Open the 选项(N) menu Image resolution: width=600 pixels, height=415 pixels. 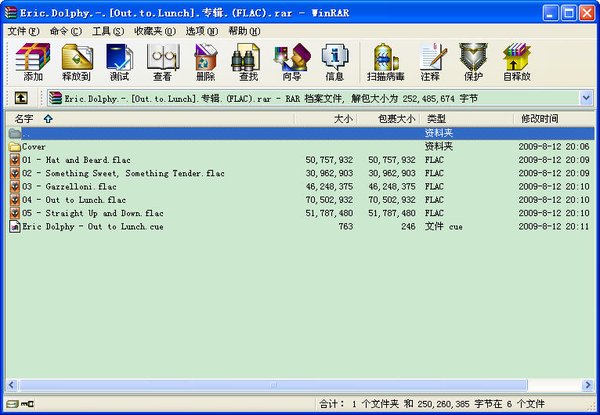(202, 31)
